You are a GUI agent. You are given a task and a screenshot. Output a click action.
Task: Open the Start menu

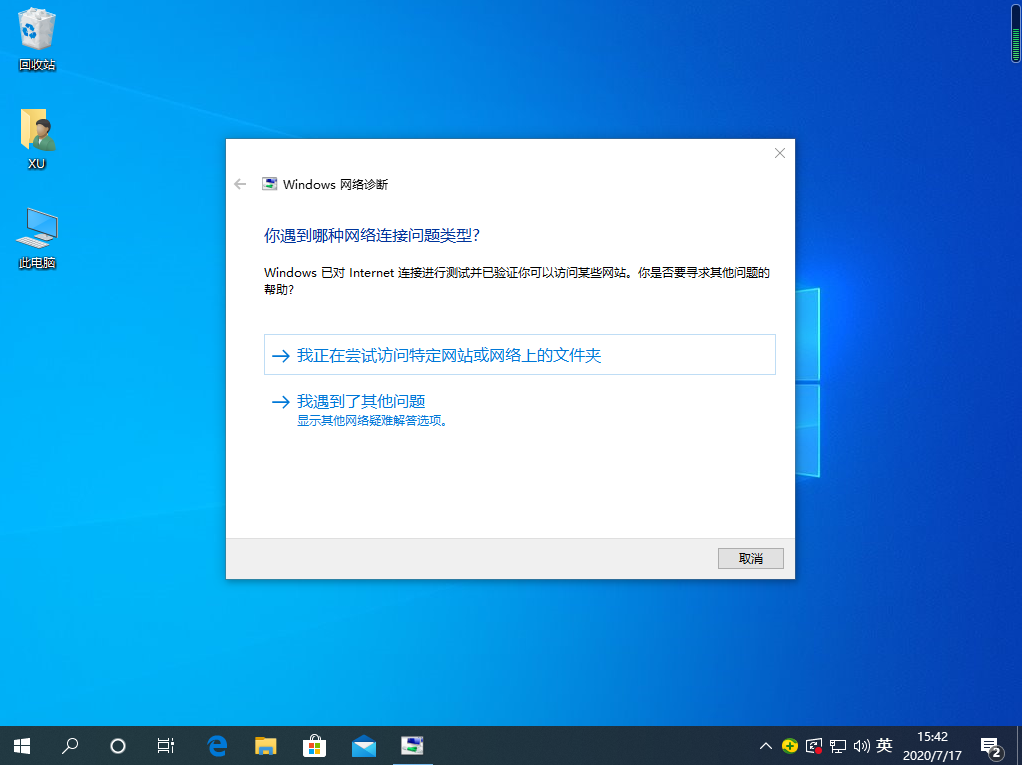click(21, 745)
